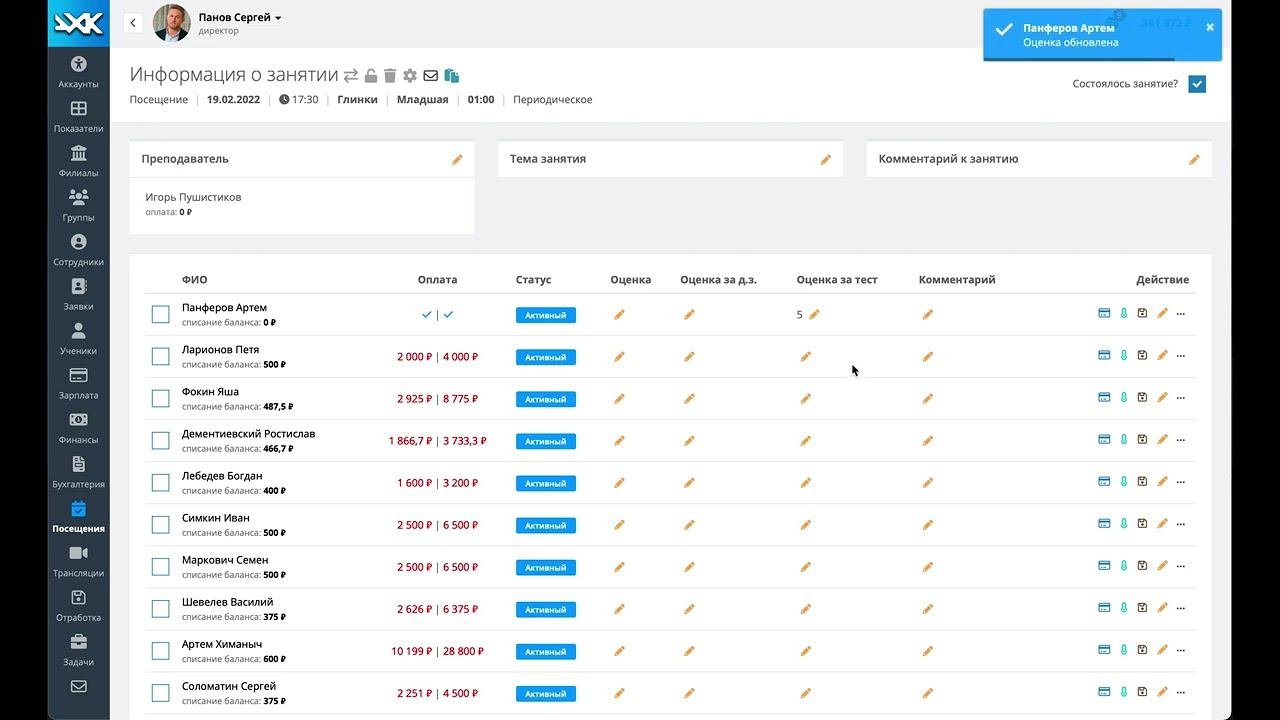
Task: Collapse the sidebar with the back arrow button
Action: click(x=133, y=23)
